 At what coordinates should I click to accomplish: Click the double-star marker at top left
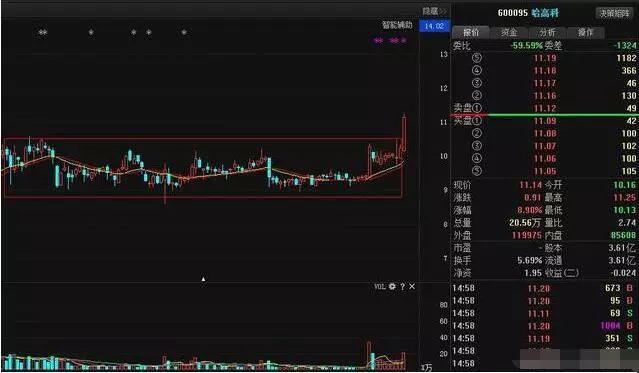43,32
